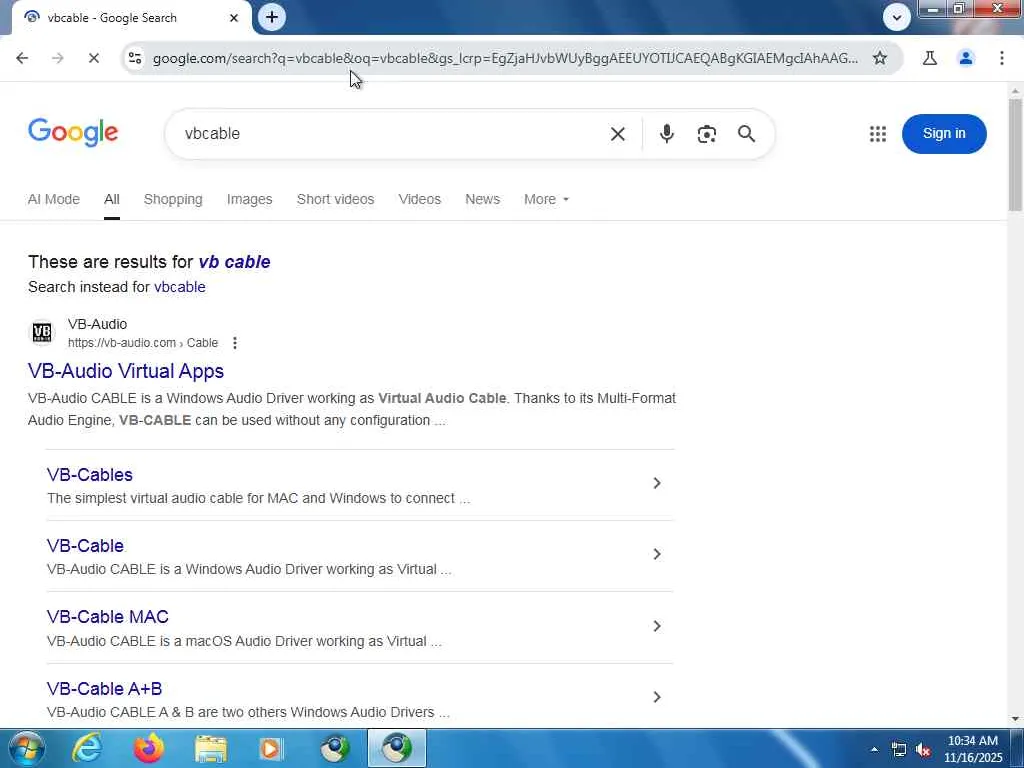
Task: Switch to the Videos tab
Action: click(419, 199)
